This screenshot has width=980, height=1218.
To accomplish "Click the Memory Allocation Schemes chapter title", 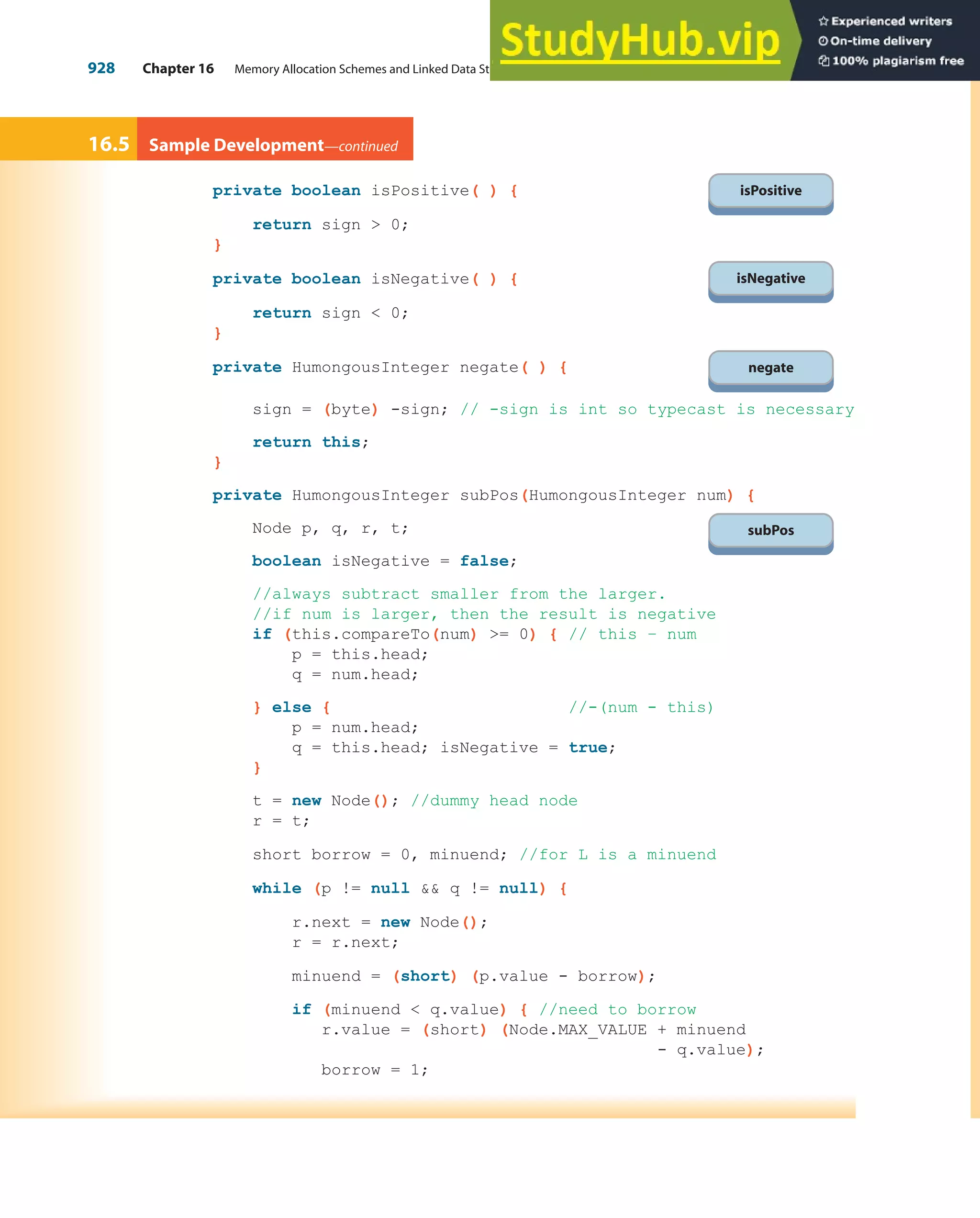I will pos(361,69).
